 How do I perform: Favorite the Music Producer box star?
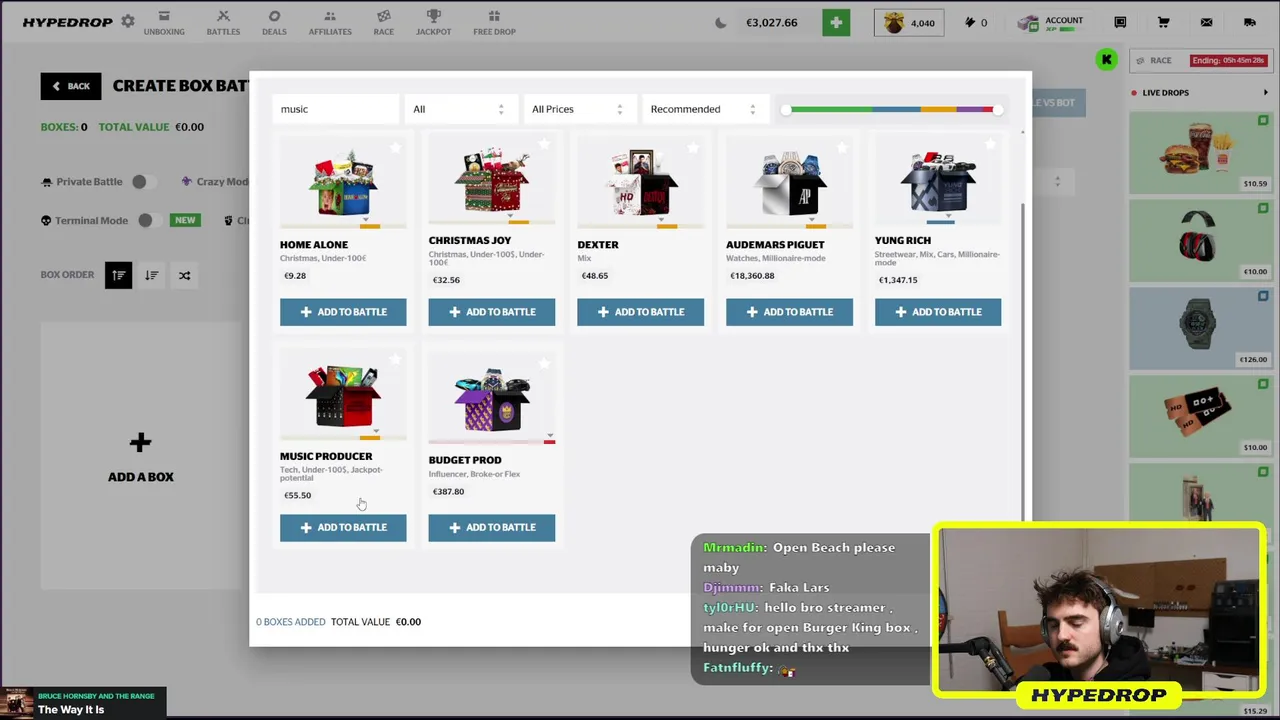[396, 359]
